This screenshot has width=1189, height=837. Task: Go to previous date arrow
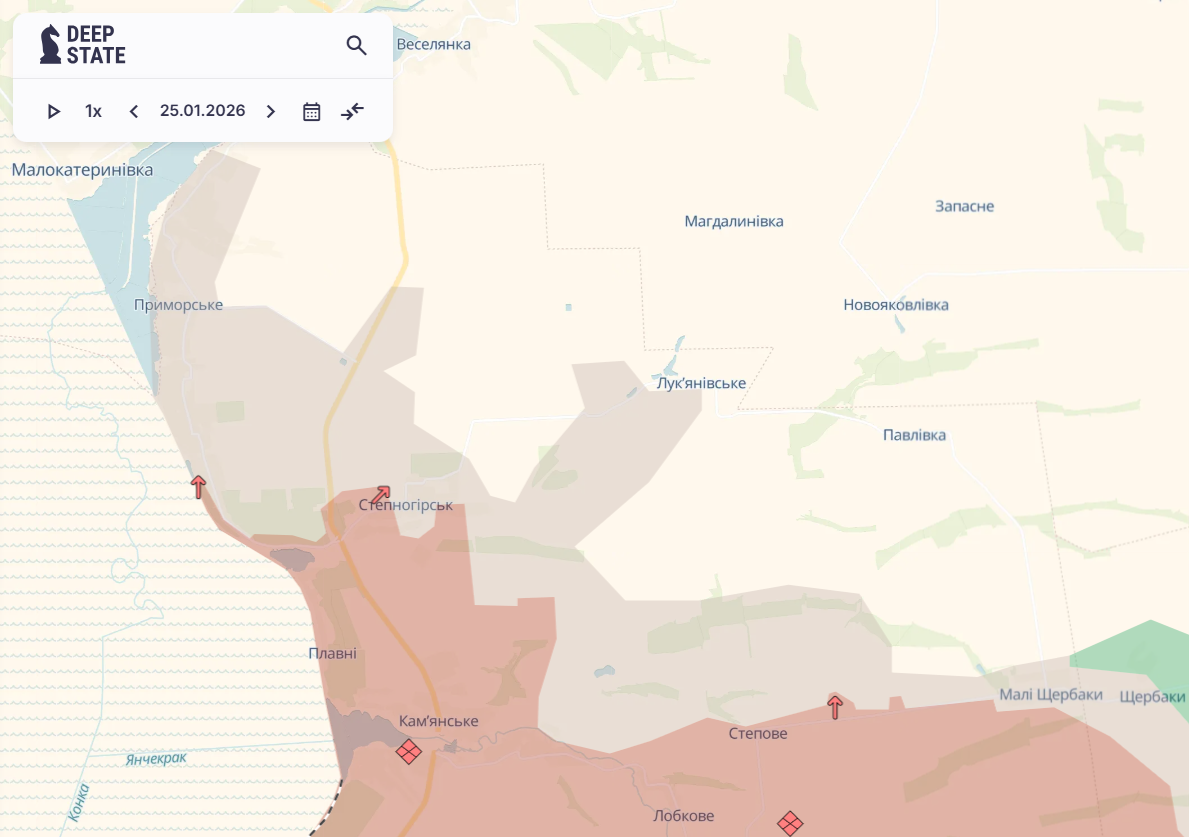[x=134, y=111]
